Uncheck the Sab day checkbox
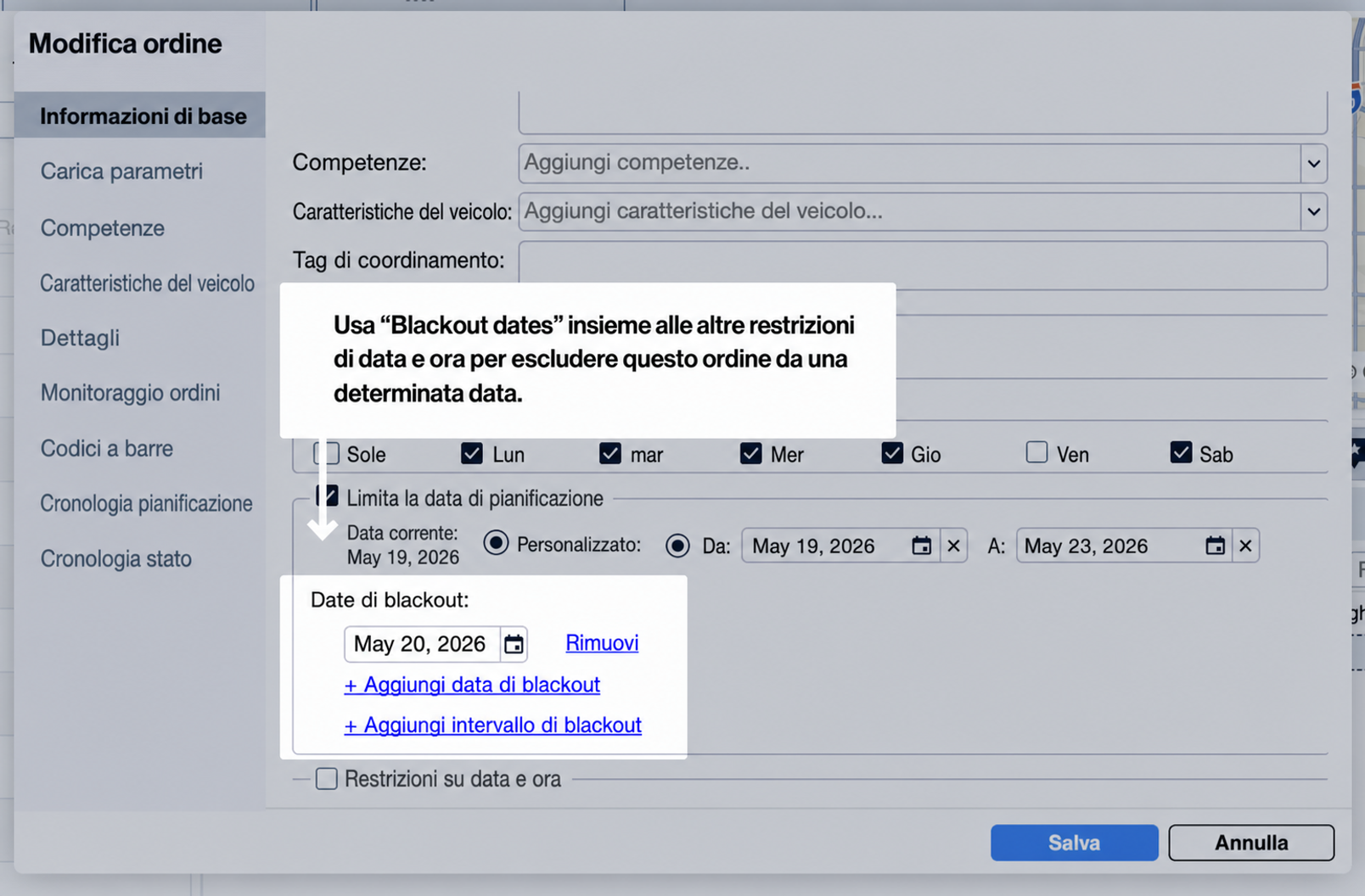Screen dimensions: 1365x896 click(1181, 452)
